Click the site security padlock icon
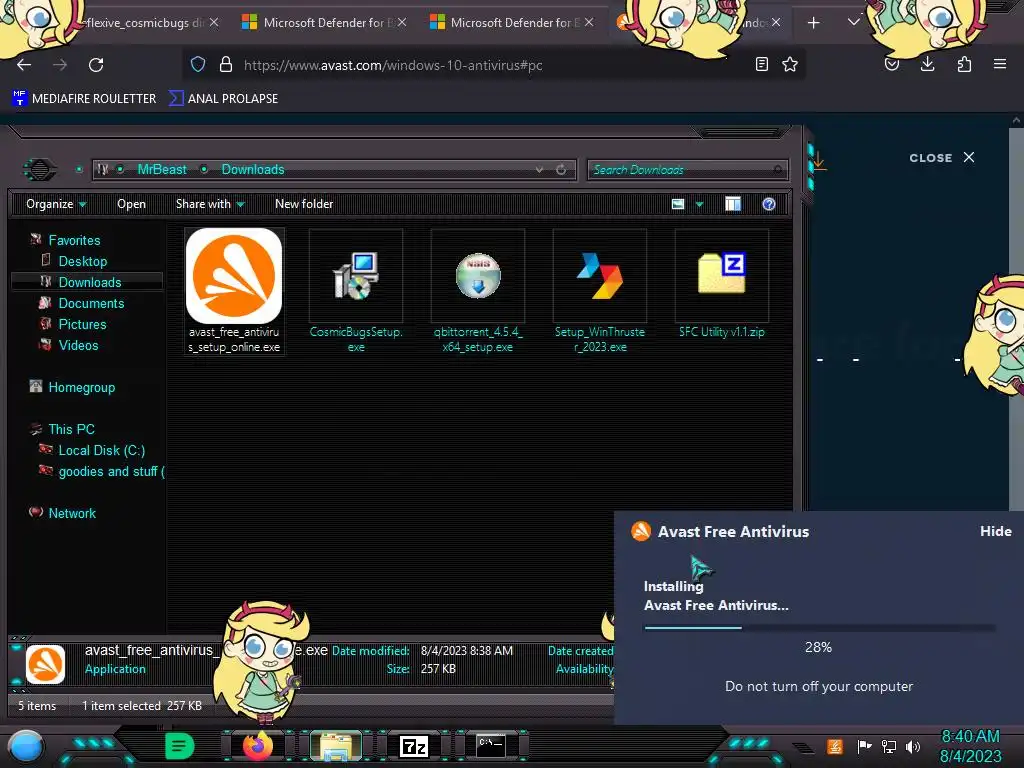Screen dimensions: 1024x768 226,64
